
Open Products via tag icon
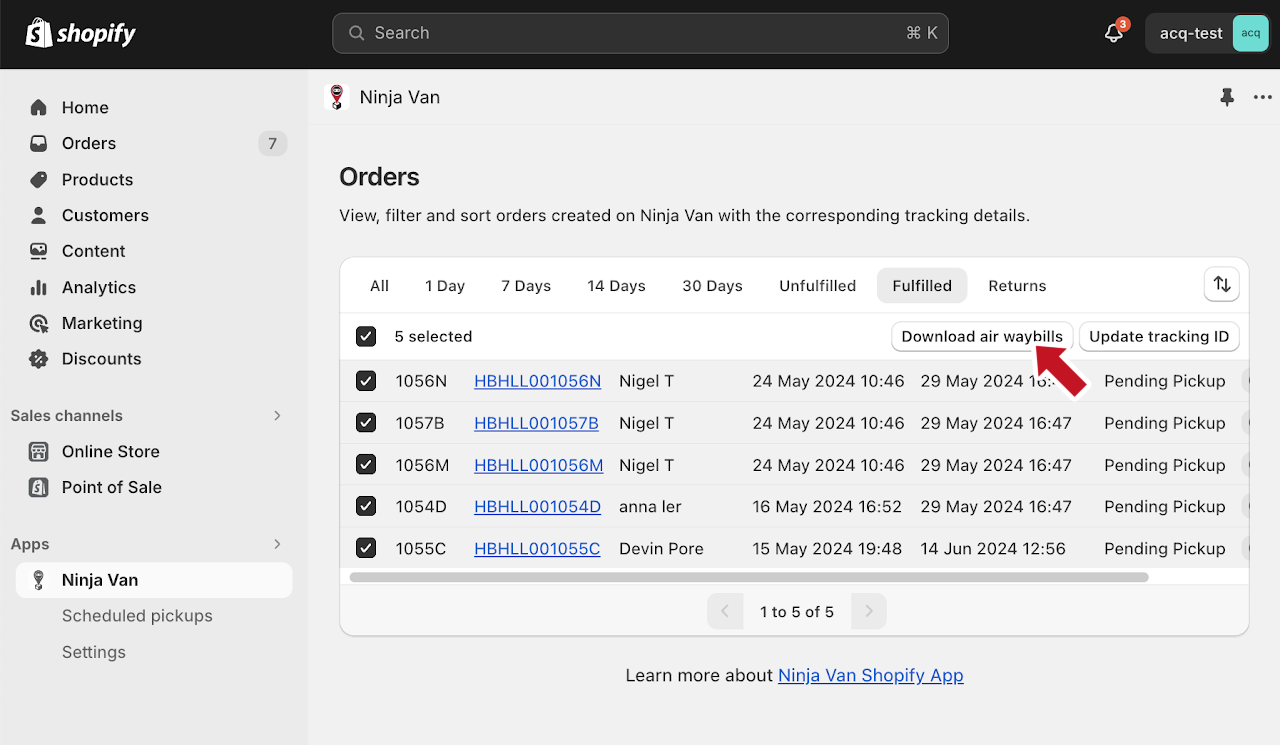coord(39,179)
